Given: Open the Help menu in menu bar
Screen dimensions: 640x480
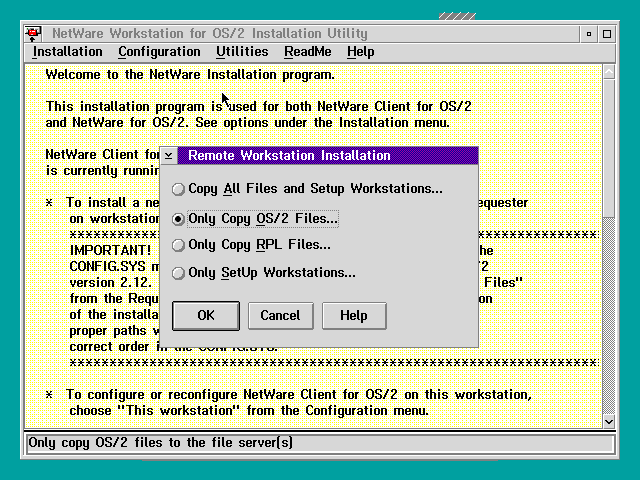Looking at the screenshot, I should (x=361, y=52).
